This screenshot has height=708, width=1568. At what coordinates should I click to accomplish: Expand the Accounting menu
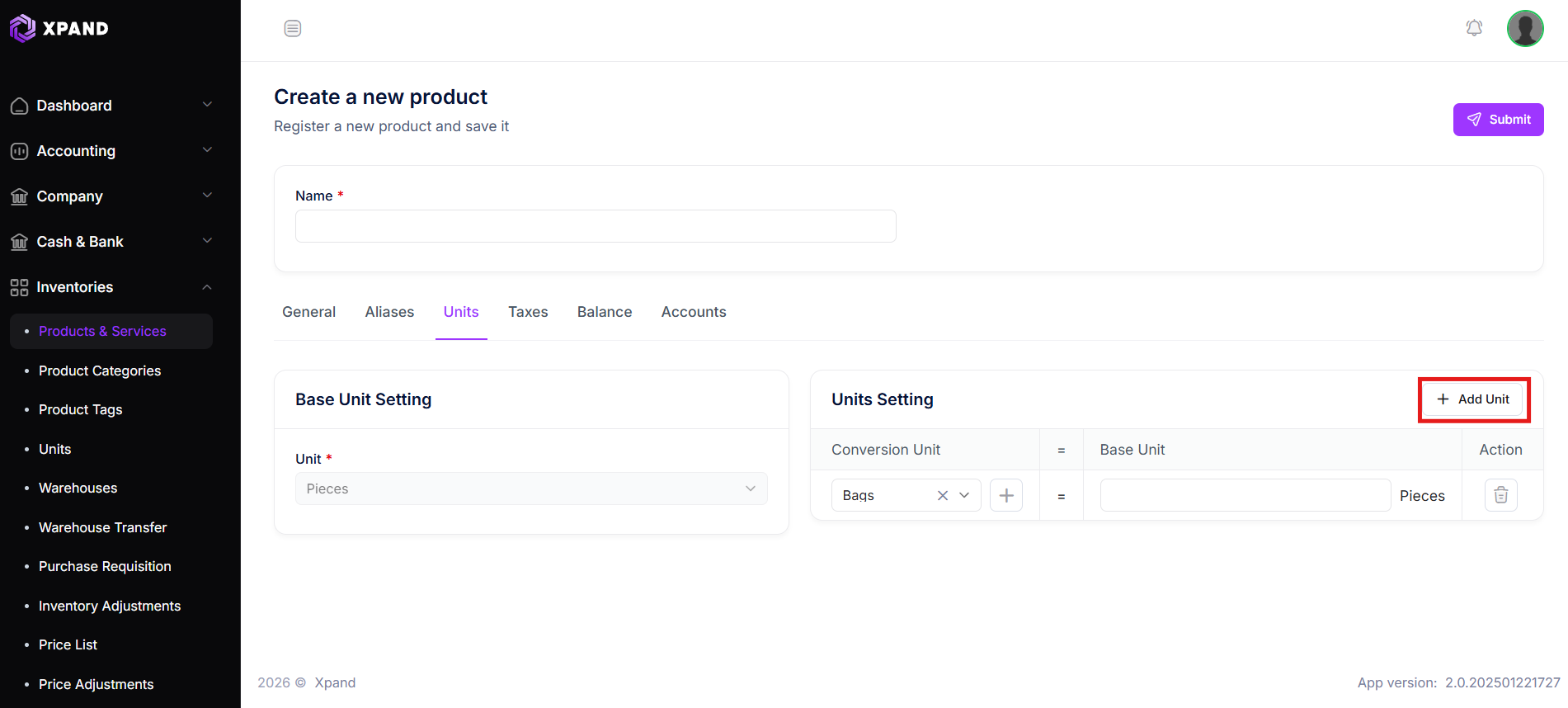point(111,151)
